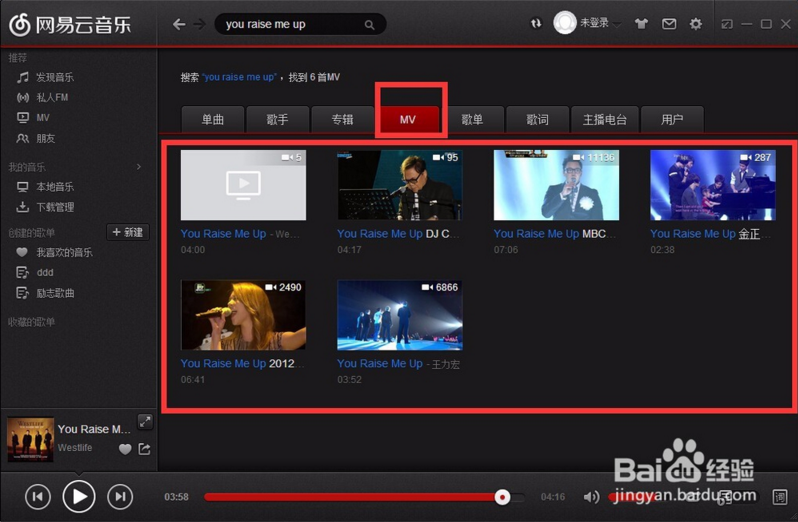This screenshot has height=522, width=798.
Task: Switch to the 歌单 tab
Action: tap(472, 120)
